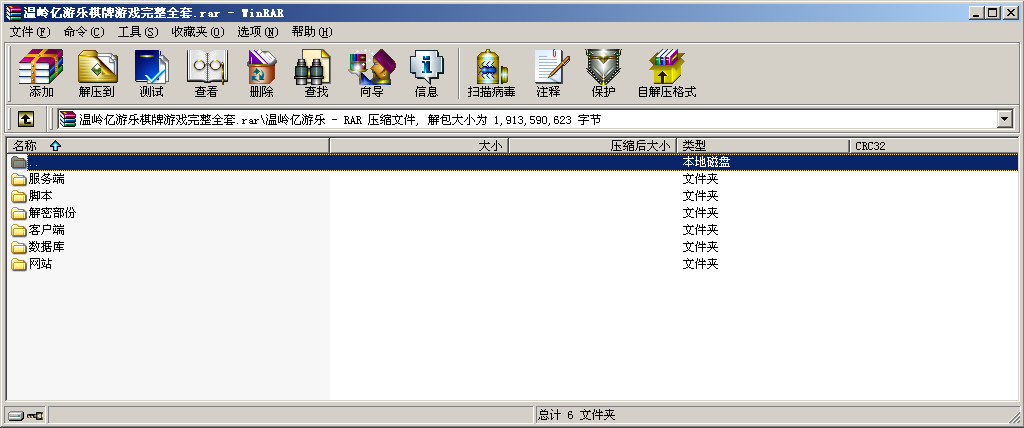Click the 删除 (Delete) toolbar icon
1024x428 pixels.
261,73
